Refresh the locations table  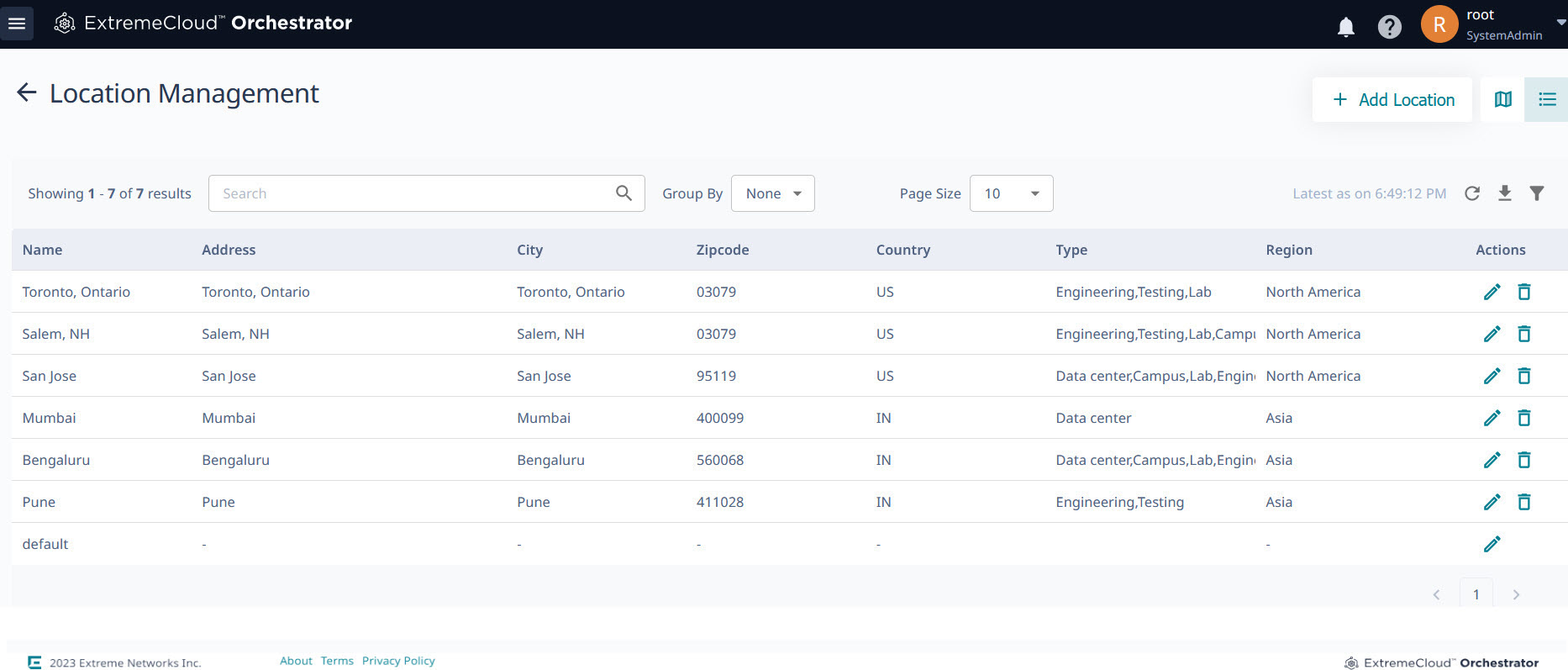coord(1472,193)
